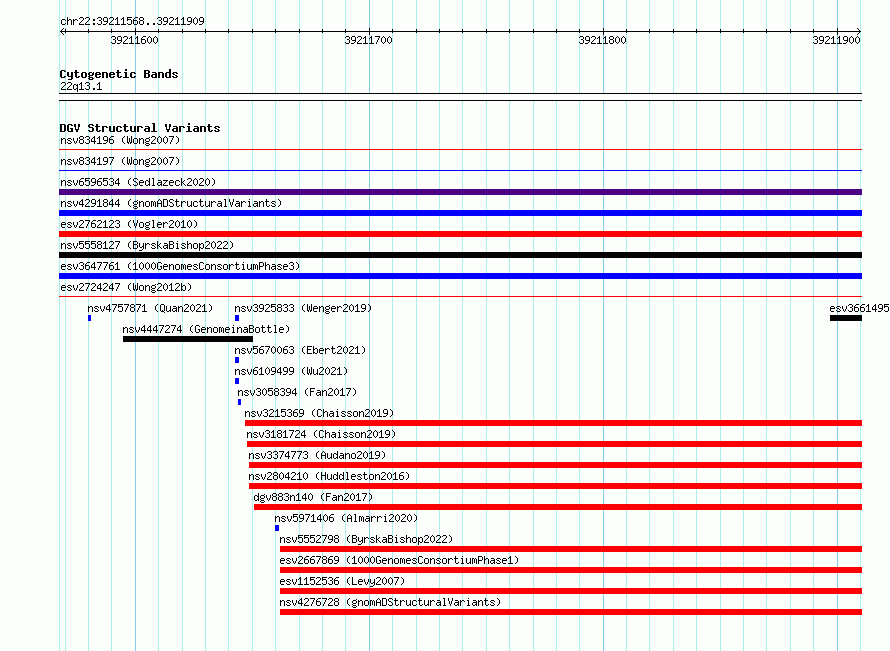Image resolution: width=890 pixels, height=651 pixels.
Task: Select the nsv3181724 (Chaisson2019) red bar
Action: click(555, 444)
